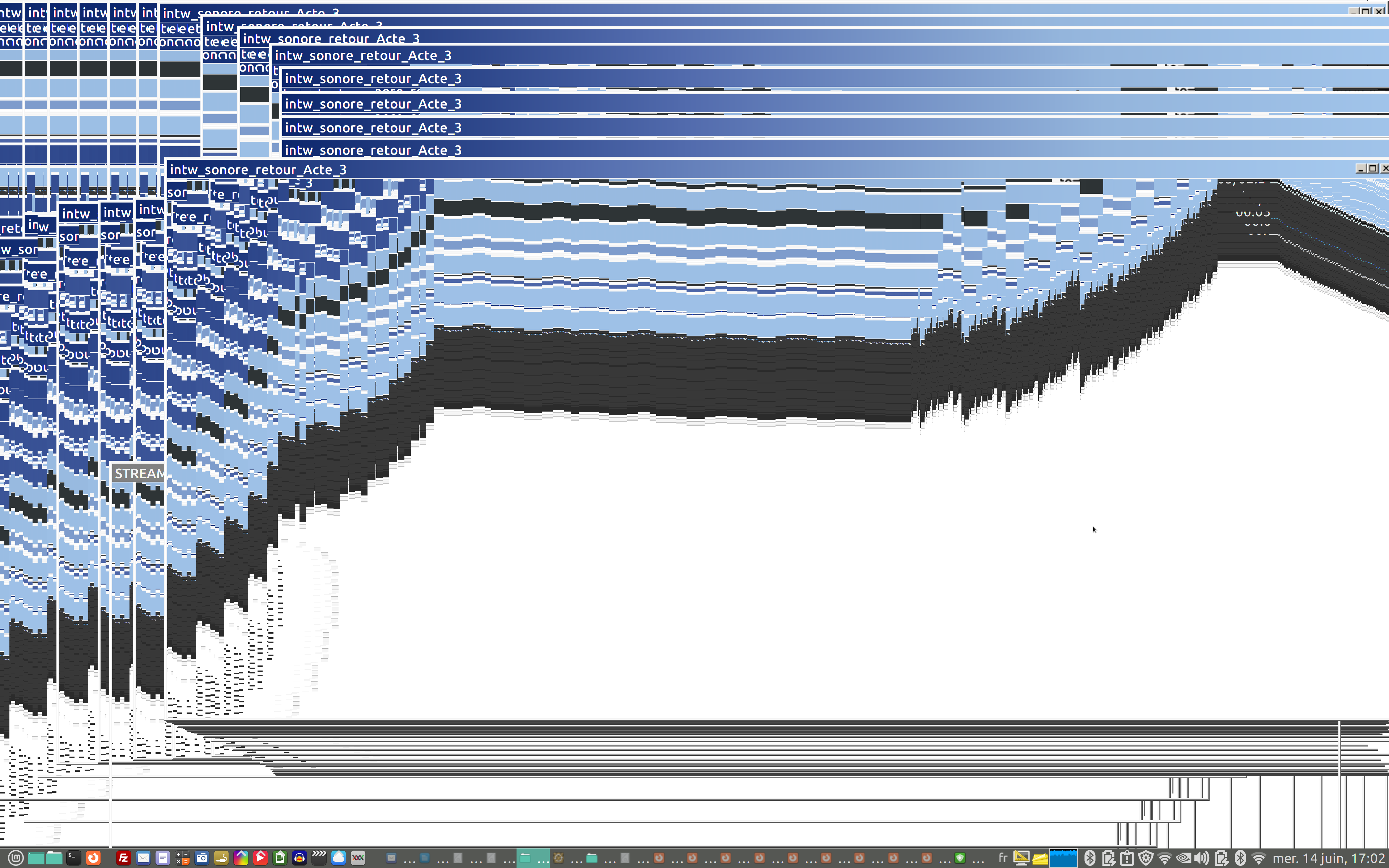Launch the Terminal from the panel
Image resolution: width=1389 pixels, height=868 pixels.
(73, 858)
